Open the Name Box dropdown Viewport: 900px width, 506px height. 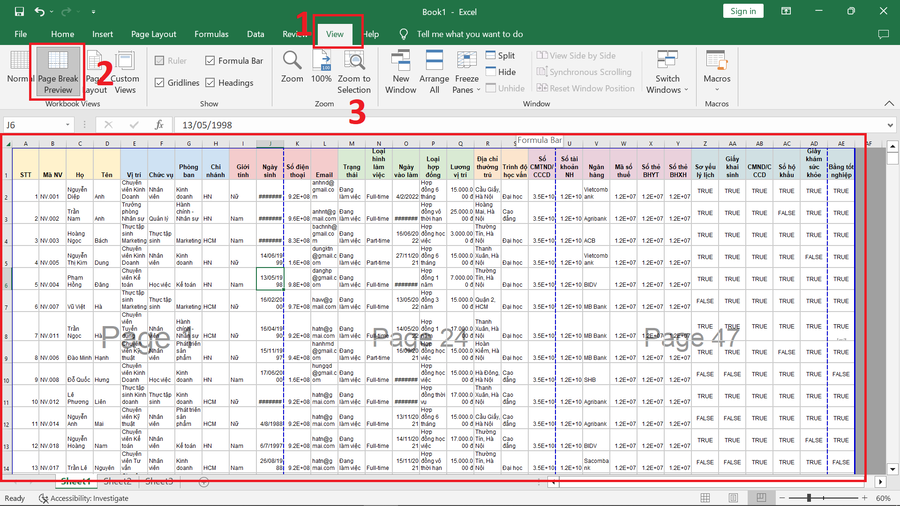68,124
